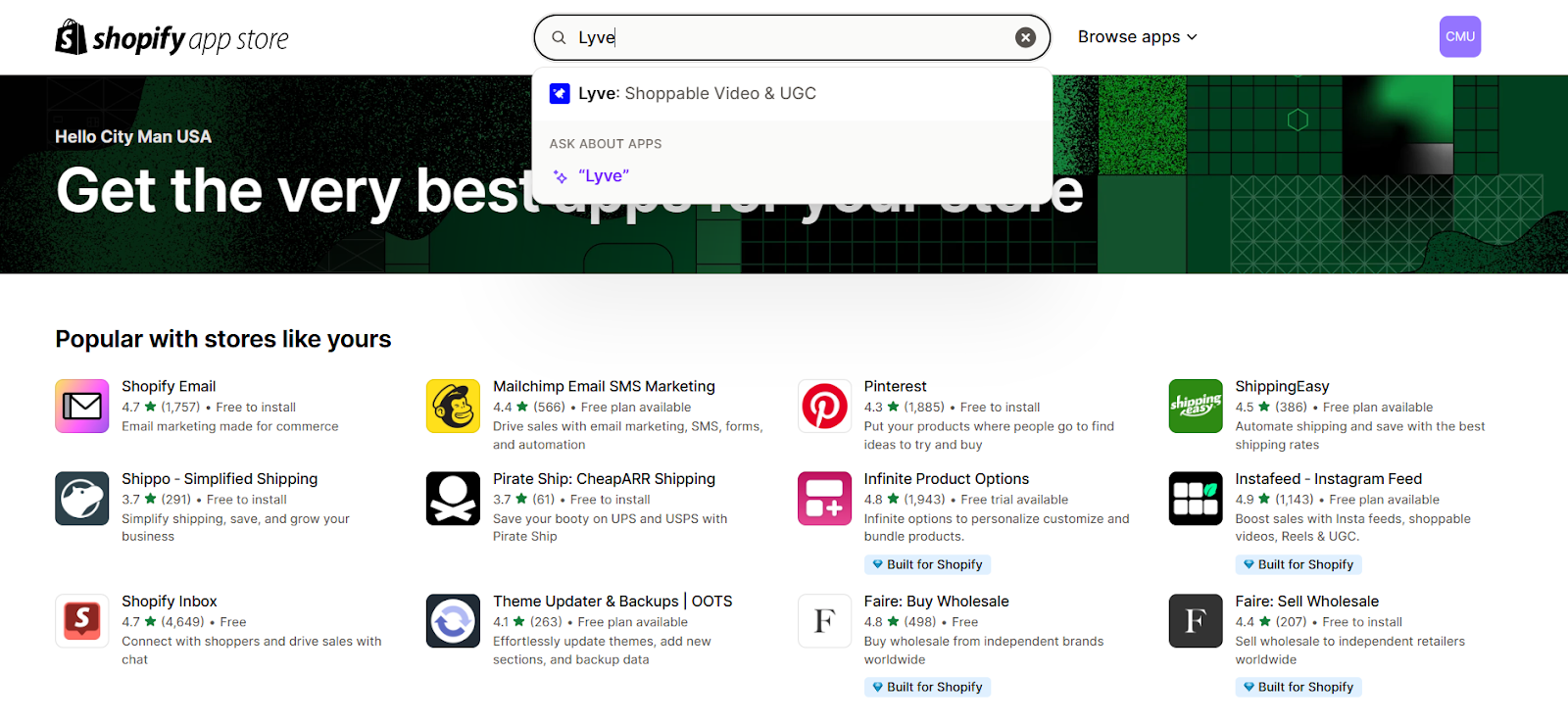Screen dimensions: 1568x723
Task: Click Pirate Ship skull icon
Action: tap(453, 499)
